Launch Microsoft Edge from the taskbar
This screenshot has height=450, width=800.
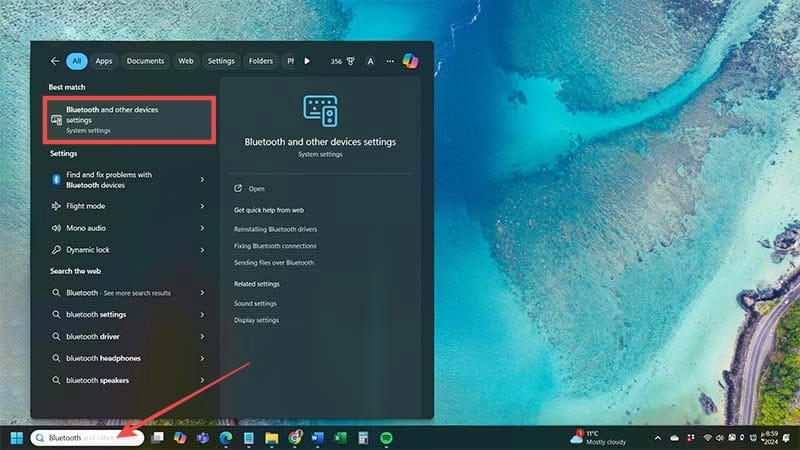click(x=226, y=438)
